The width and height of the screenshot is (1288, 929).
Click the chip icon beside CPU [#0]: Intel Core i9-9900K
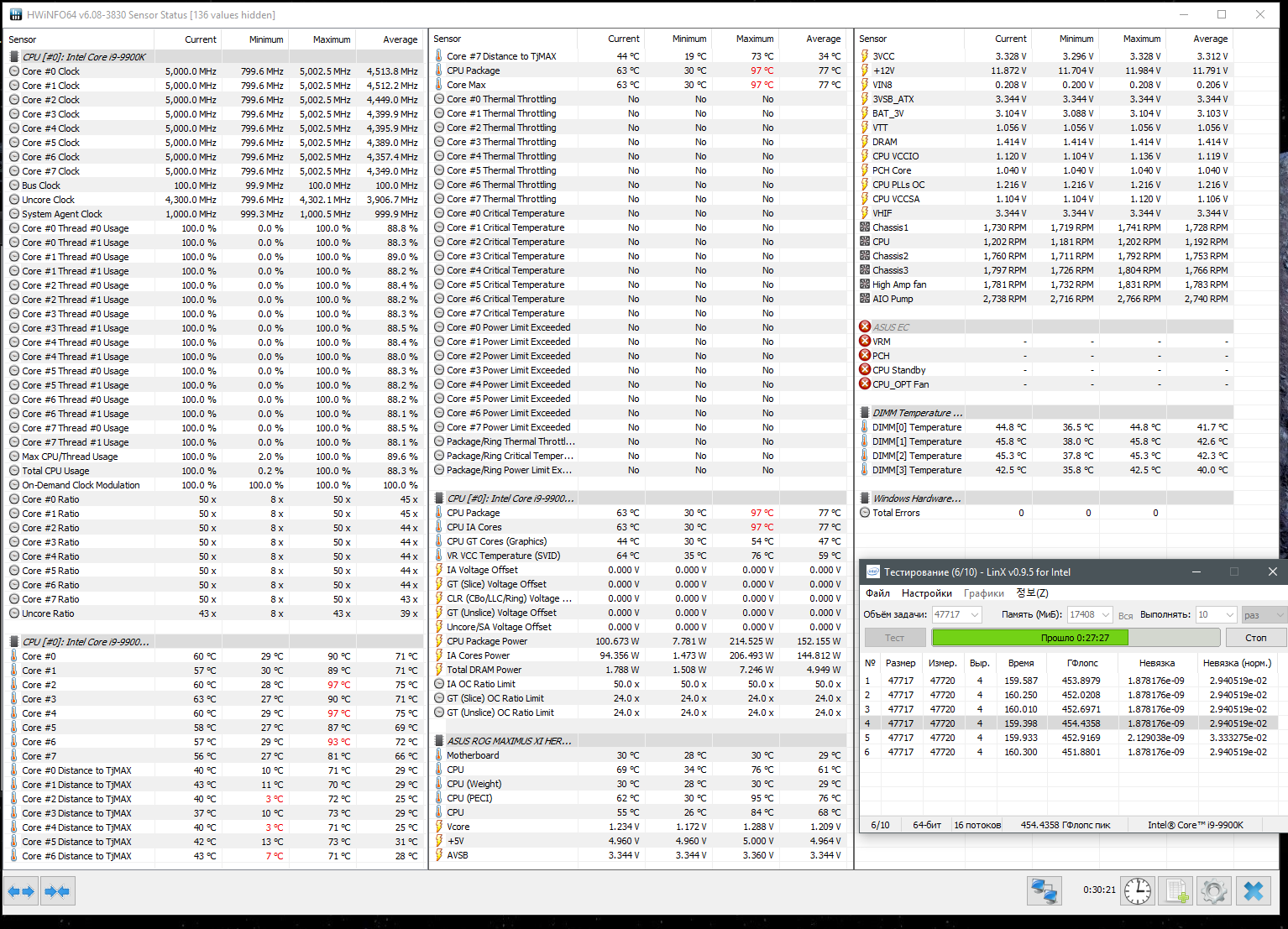(14, 57)
